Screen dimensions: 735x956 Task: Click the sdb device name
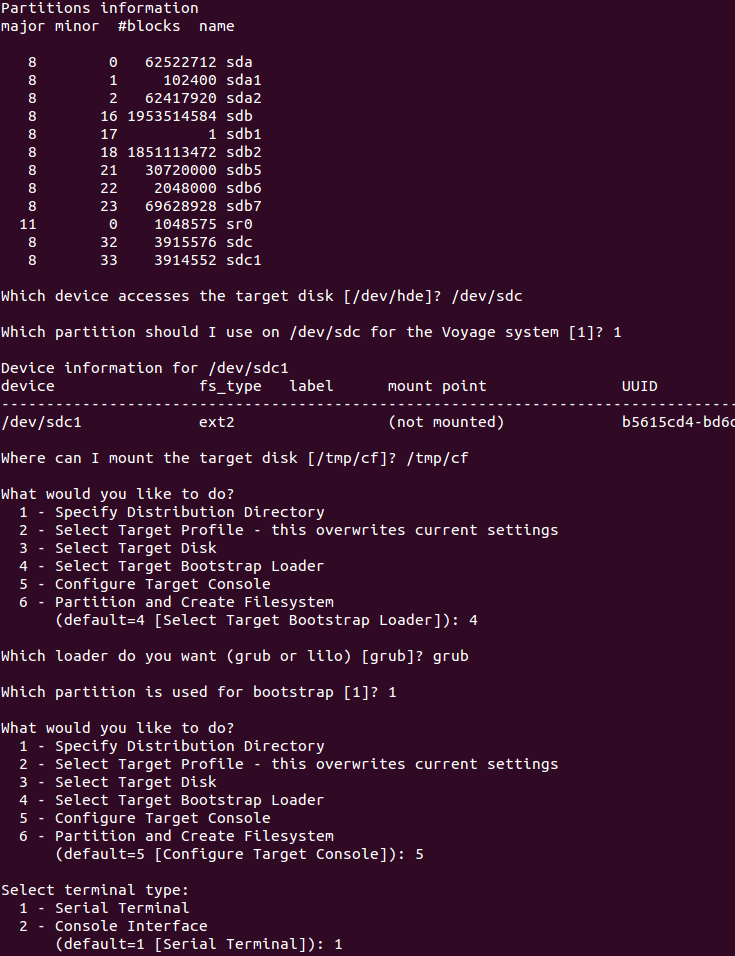(x=240, y=116)
